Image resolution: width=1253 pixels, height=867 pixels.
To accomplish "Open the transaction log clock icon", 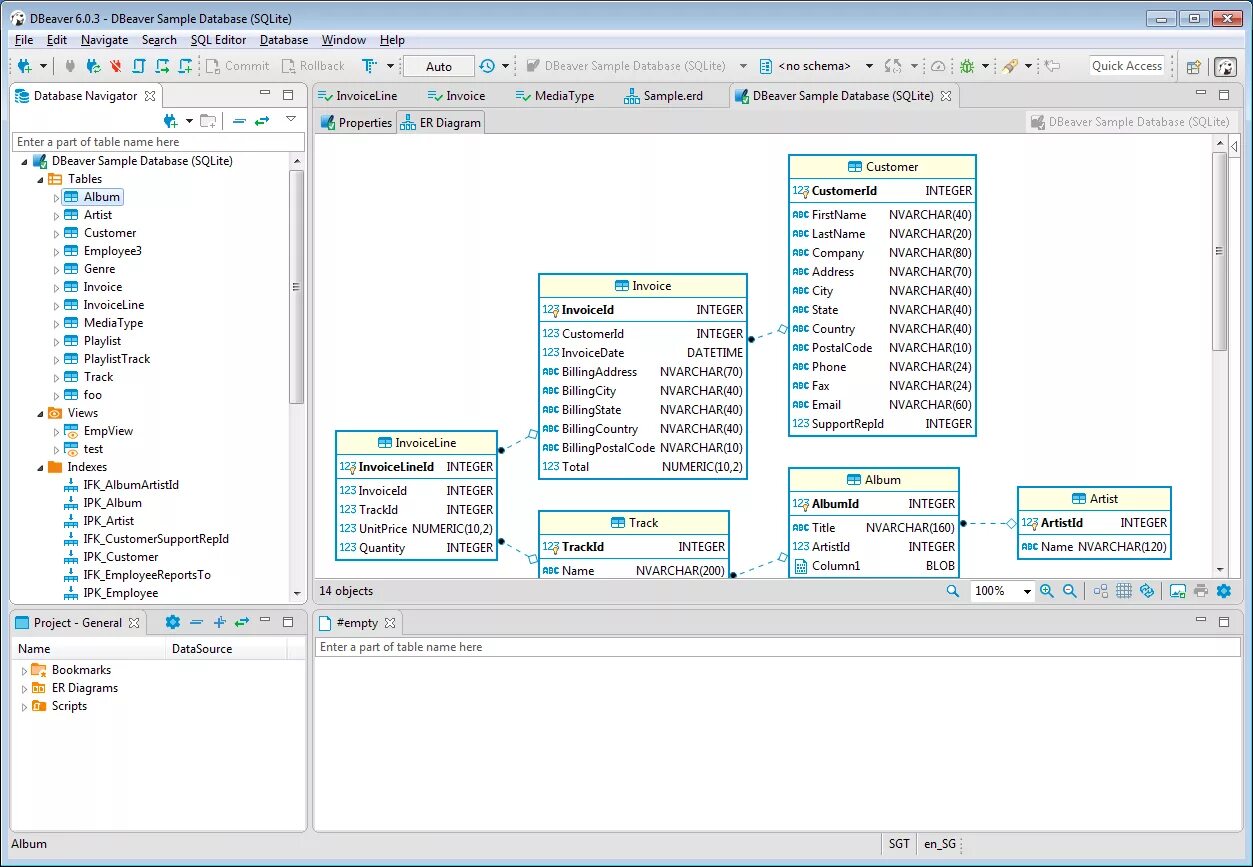I will click(x=487, y=66).
